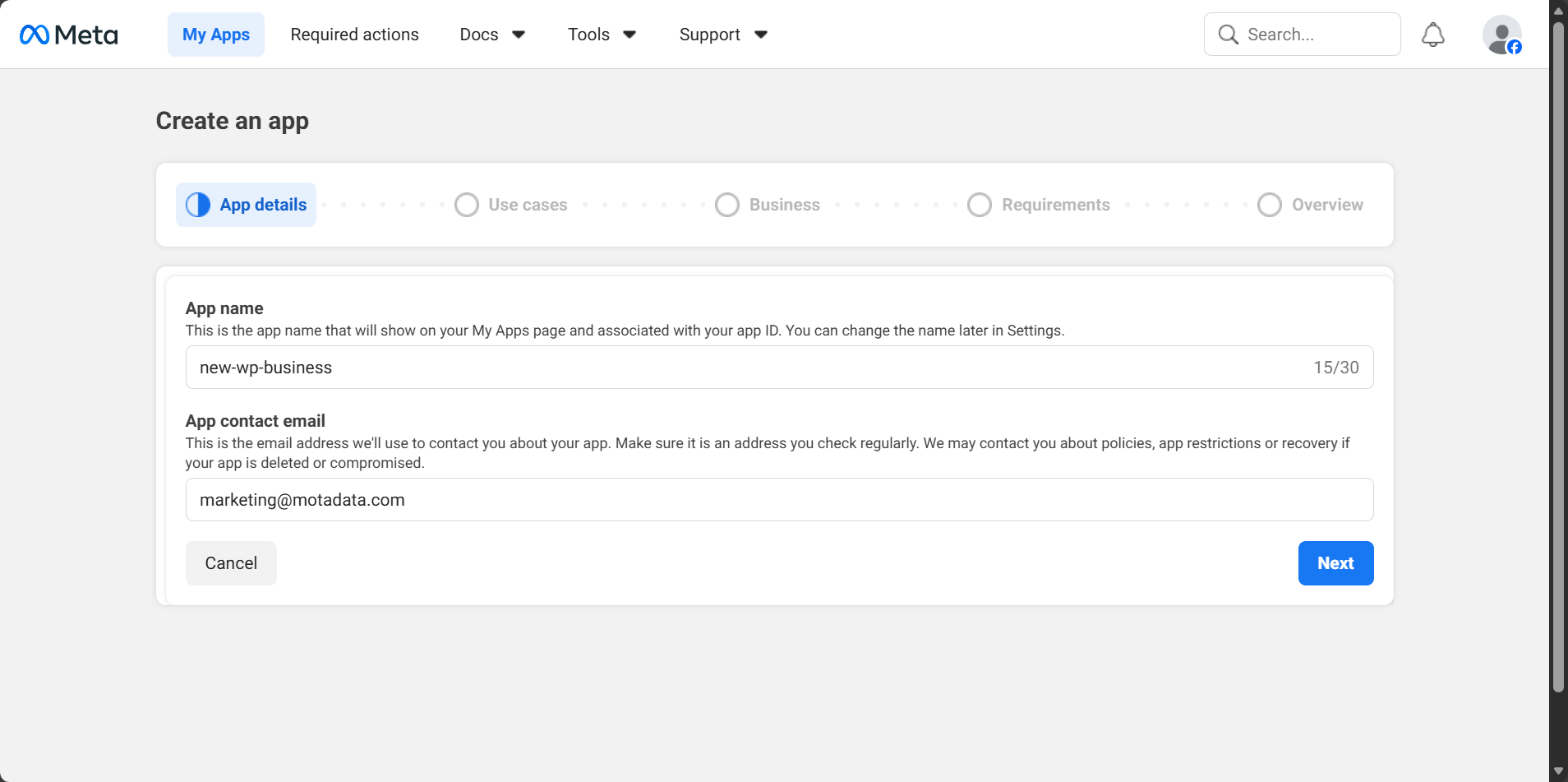Open the profile avatar menu

click(x=1502, y=35)
